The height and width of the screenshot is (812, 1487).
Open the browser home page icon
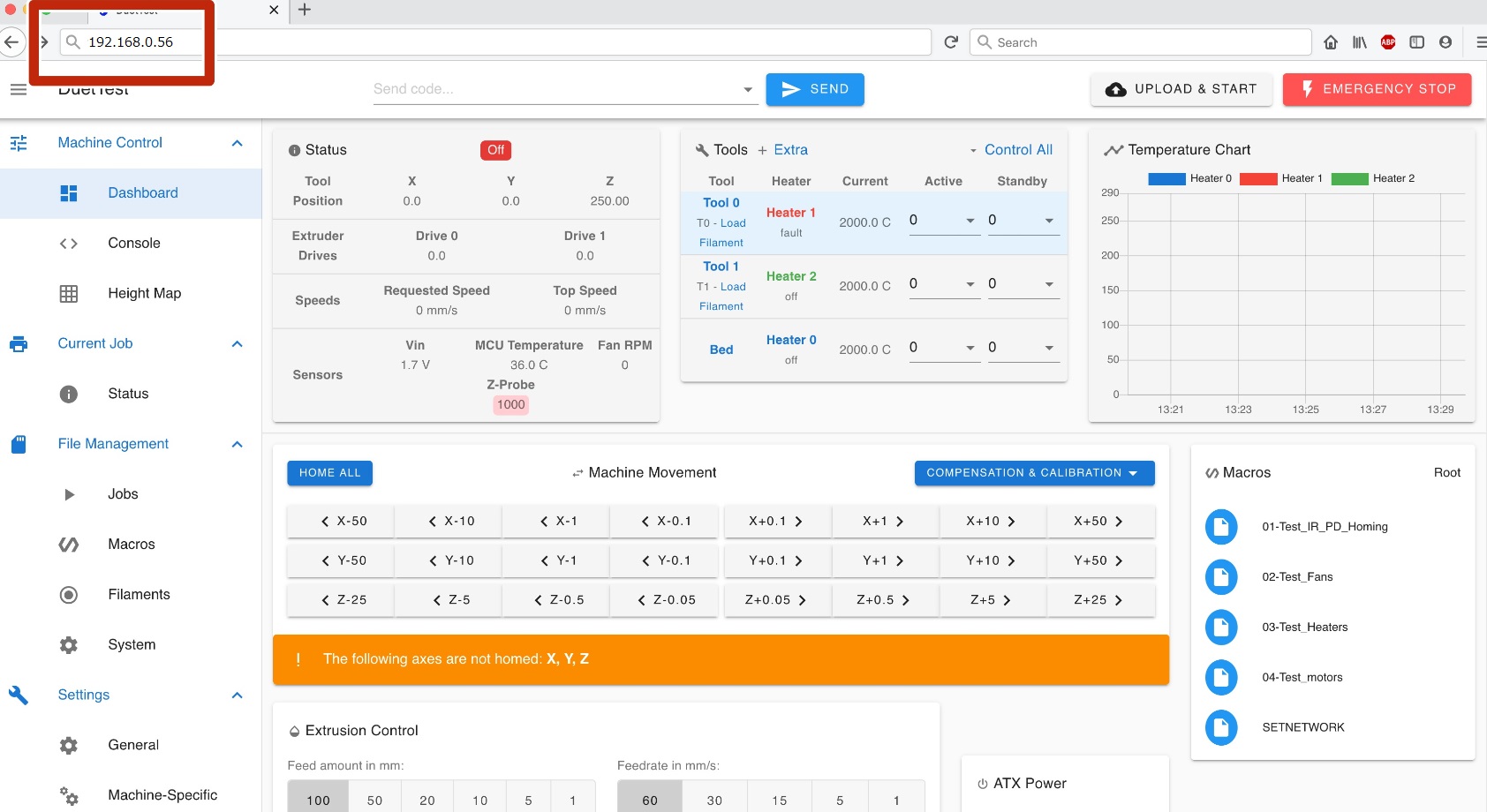click(x=1331, y=42)
